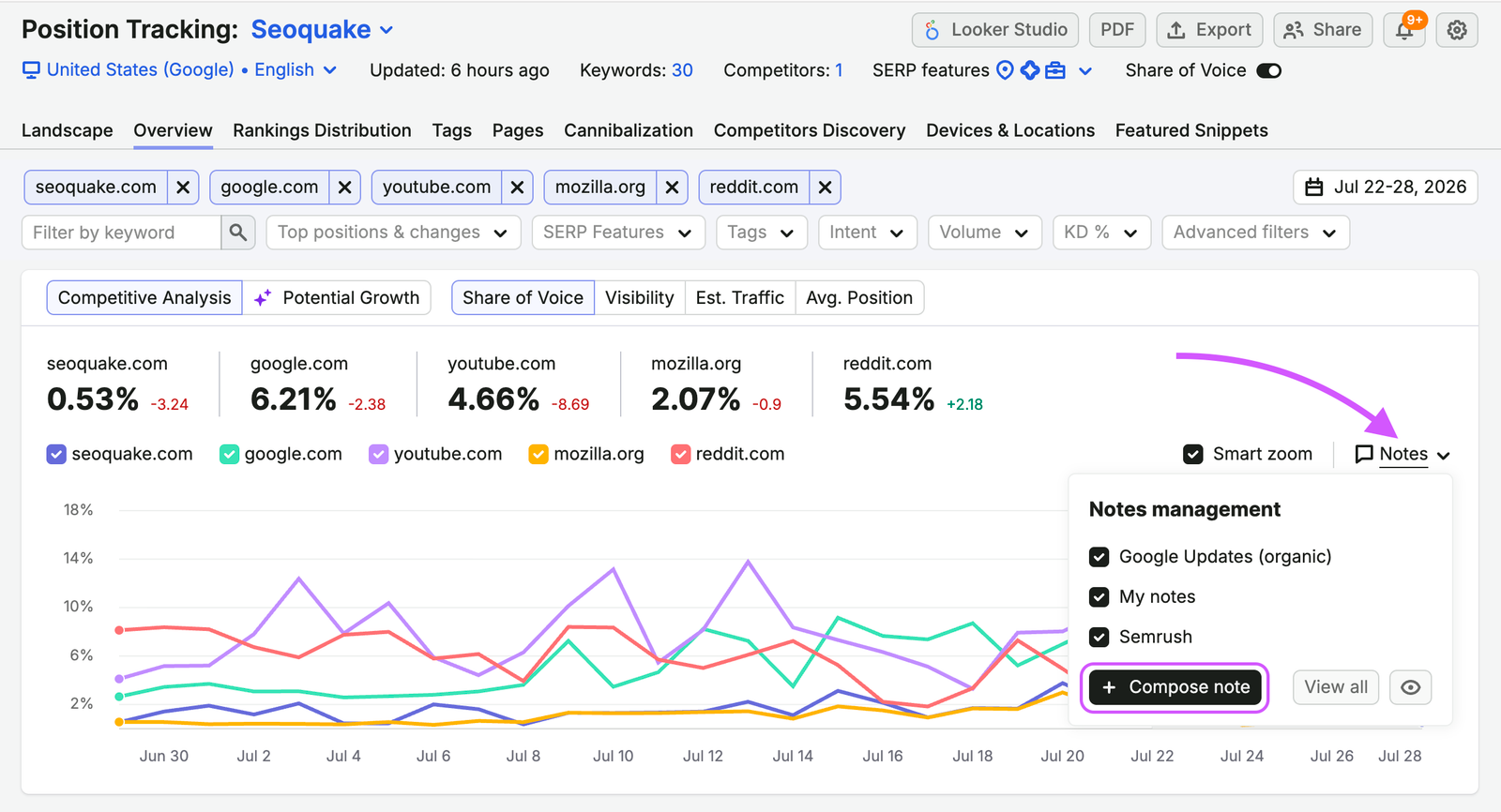Viewport: 1501px width, 812px height.
Task: Open Top positions & changes filter
Action: (x=393, y=233)
